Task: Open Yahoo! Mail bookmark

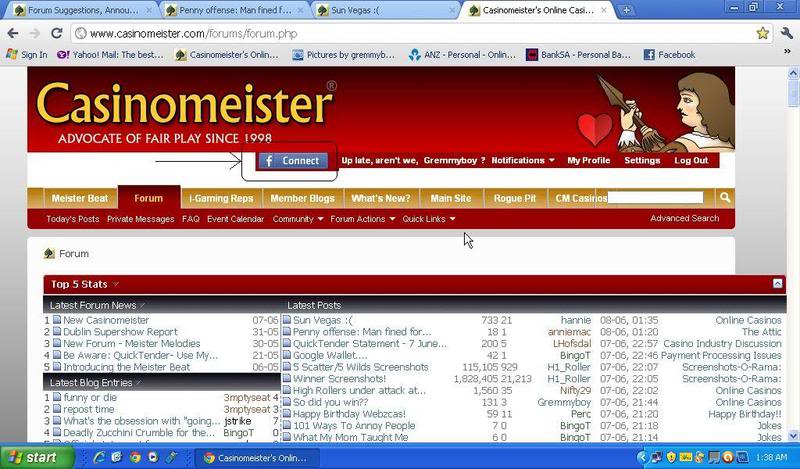Action: [x=110, y=55]
